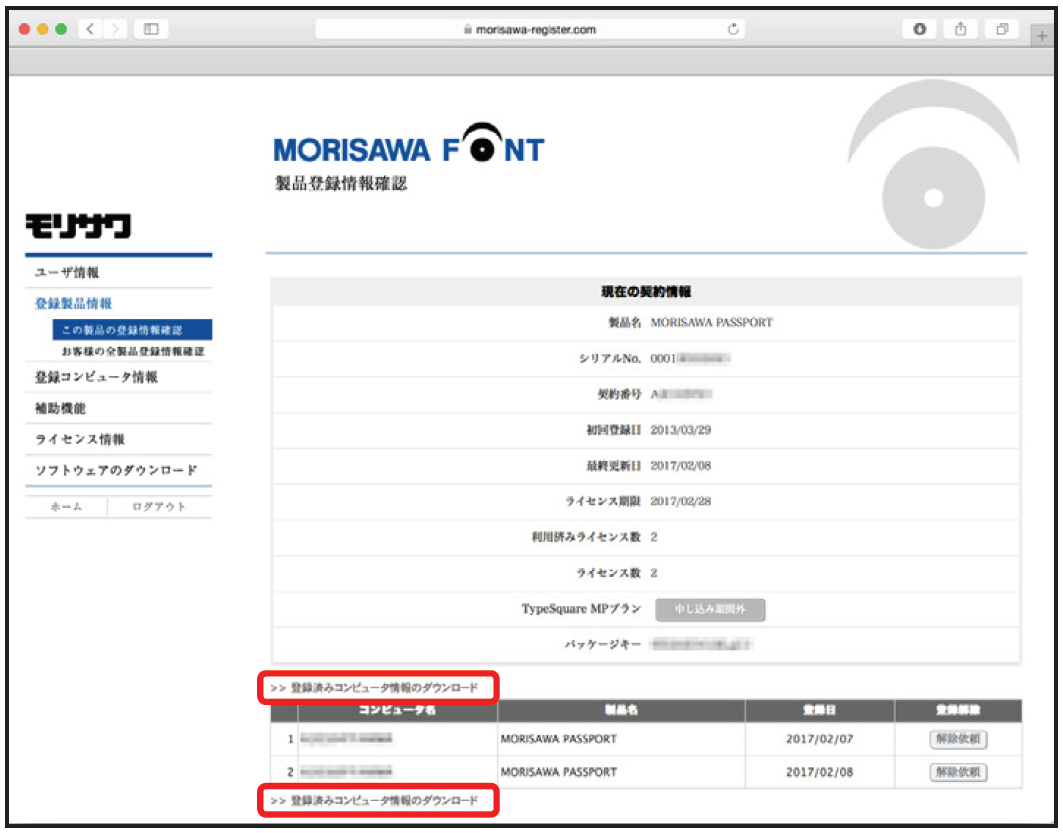Open 登録コンピュータ情報 in the sidebar
This screenshot has width=1063, height=833.
tap(96, 377)
